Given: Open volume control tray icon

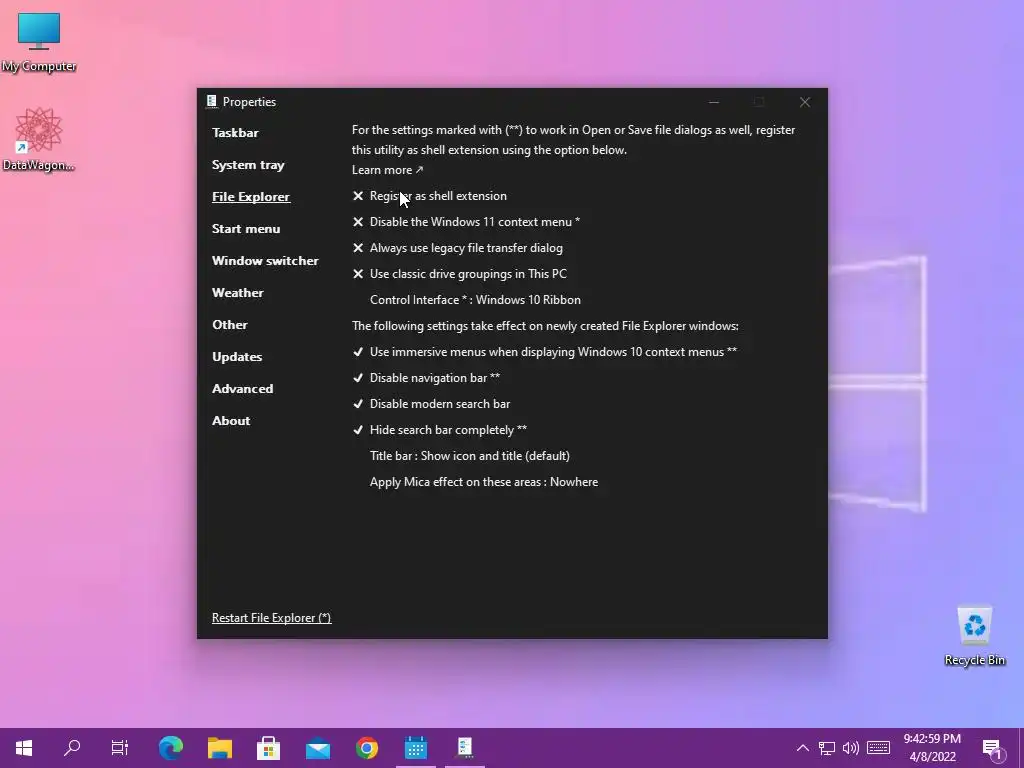Looking at the screenshot, I should coord(851,748).
